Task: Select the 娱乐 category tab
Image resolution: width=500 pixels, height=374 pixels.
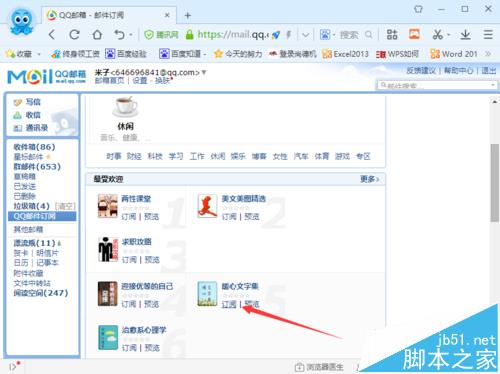Action: pyautogui.click(x=238, y=156)
